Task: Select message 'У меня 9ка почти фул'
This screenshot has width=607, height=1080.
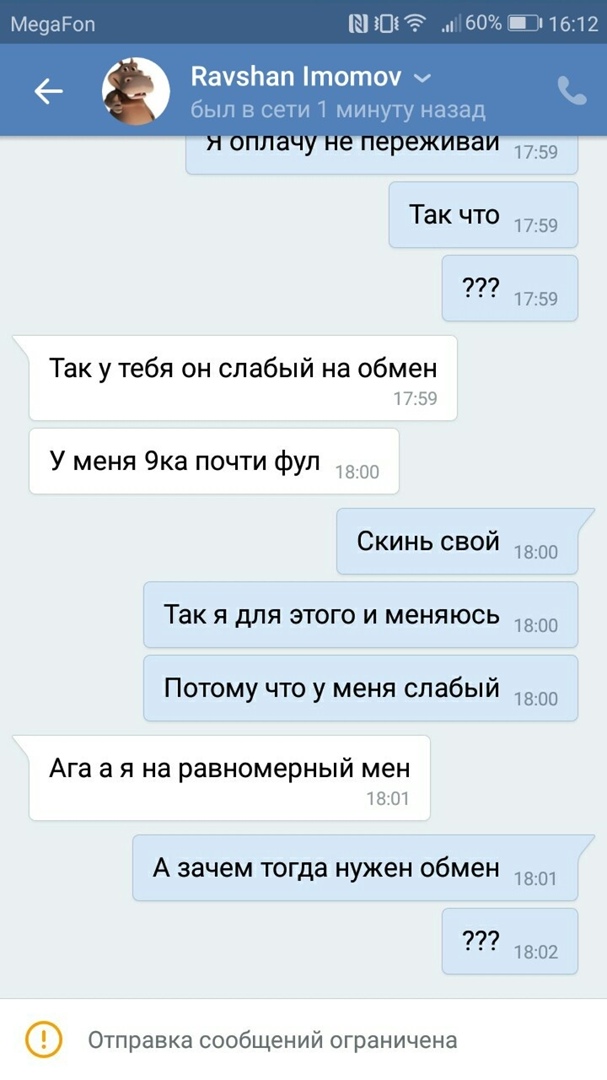Action: click(x=214, y=461)
